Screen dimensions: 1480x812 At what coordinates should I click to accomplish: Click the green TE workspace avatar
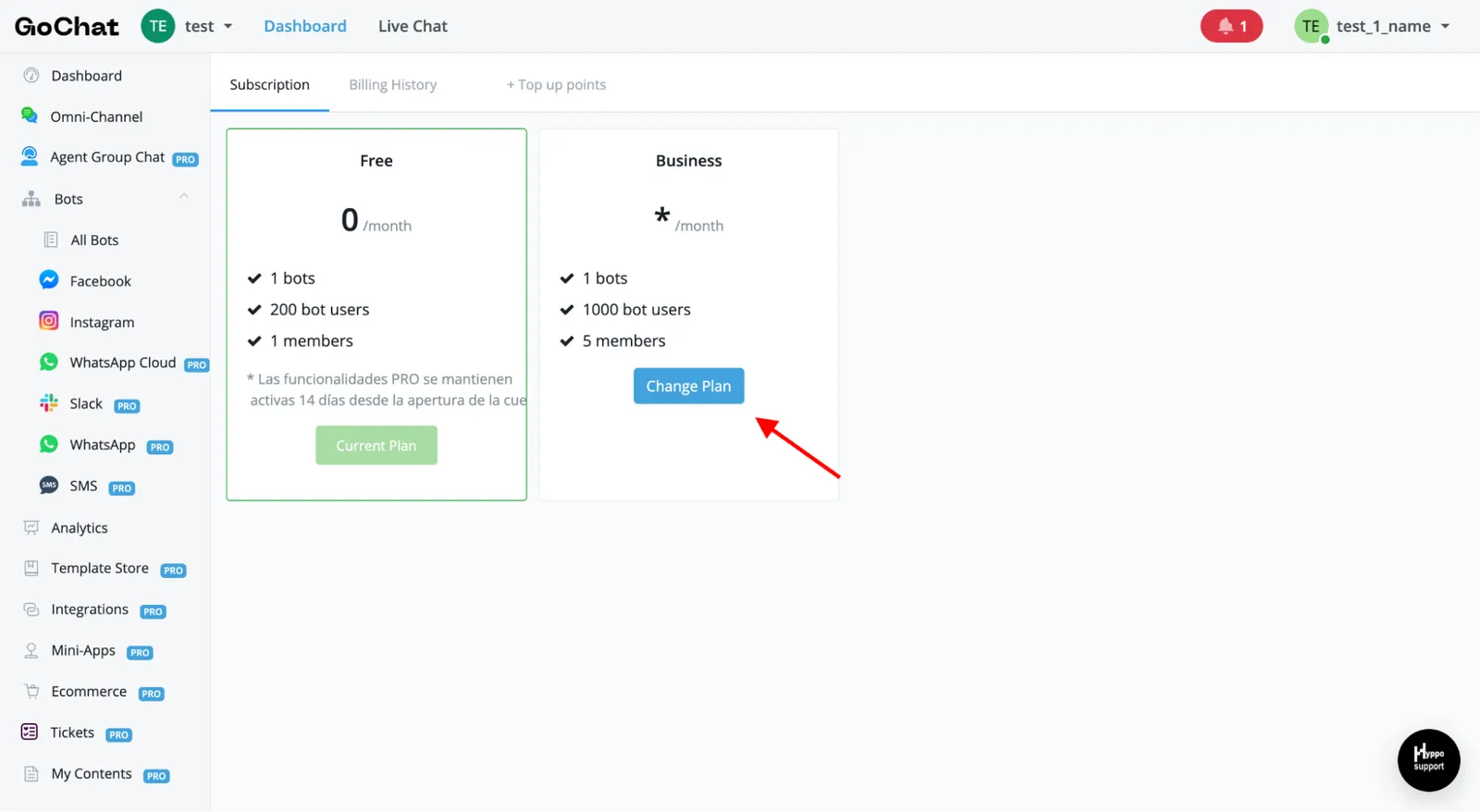[x=158, y=26]
